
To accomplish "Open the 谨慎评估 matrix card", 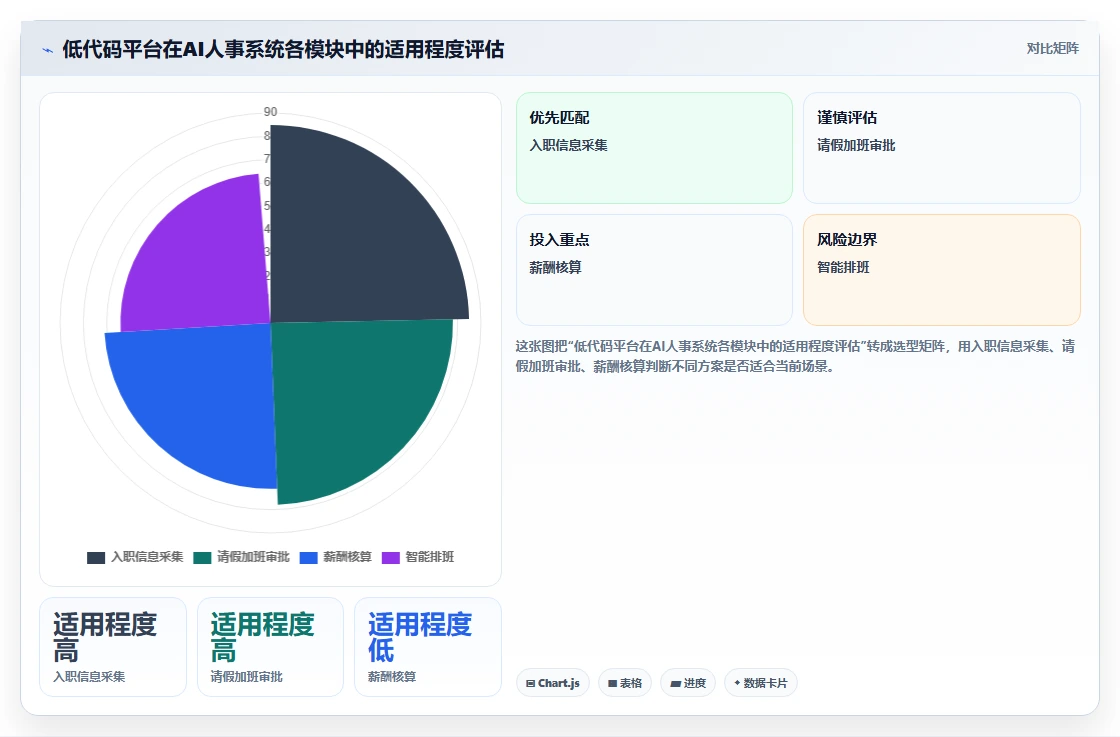I will [x=941, y=148].
